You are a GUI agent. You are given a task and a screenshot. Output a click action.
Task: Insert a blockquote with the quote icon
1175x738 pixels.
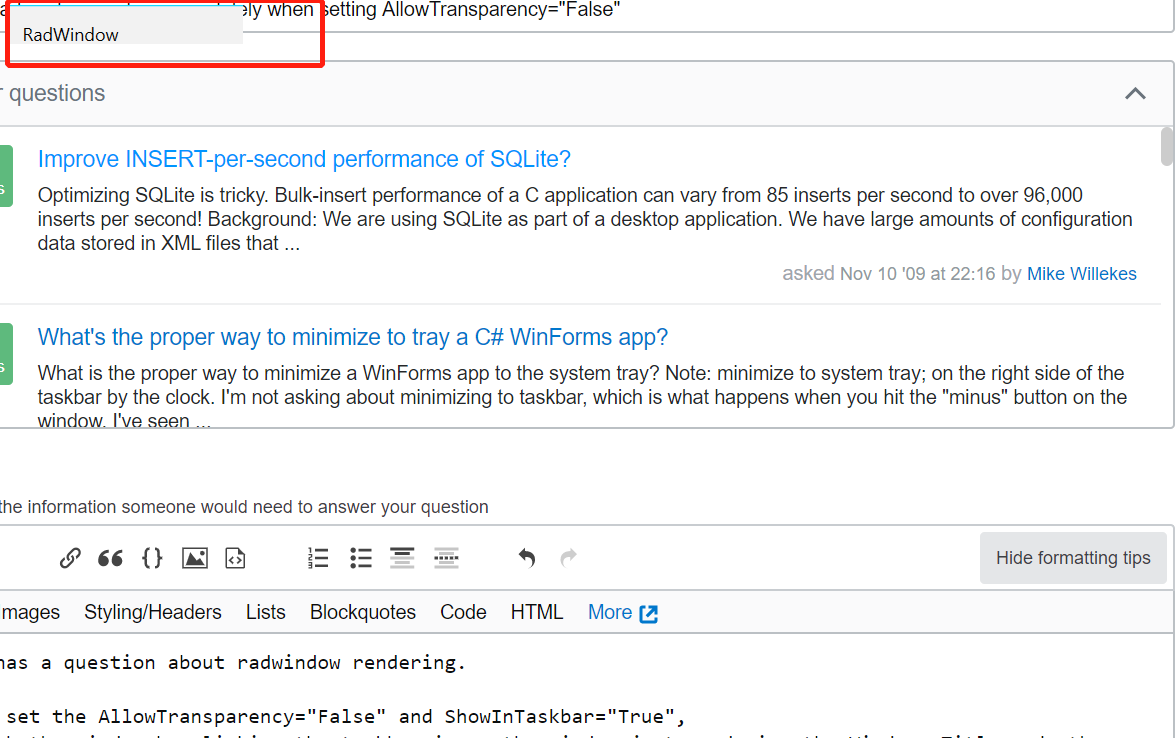click(110, 558)
